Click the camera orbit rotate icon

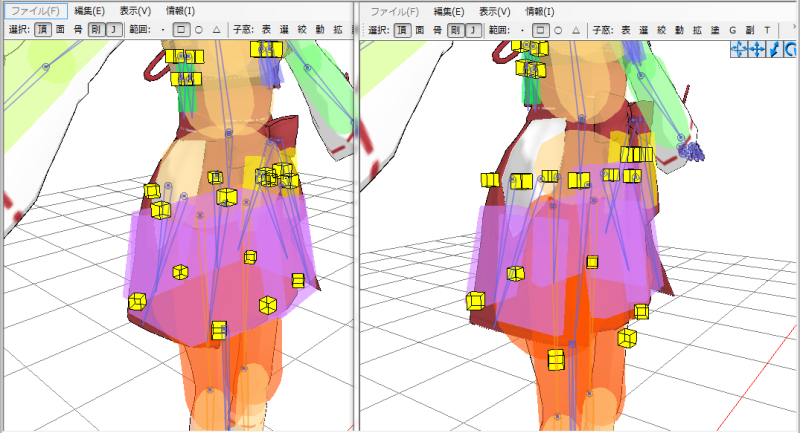tap(739, 49)
